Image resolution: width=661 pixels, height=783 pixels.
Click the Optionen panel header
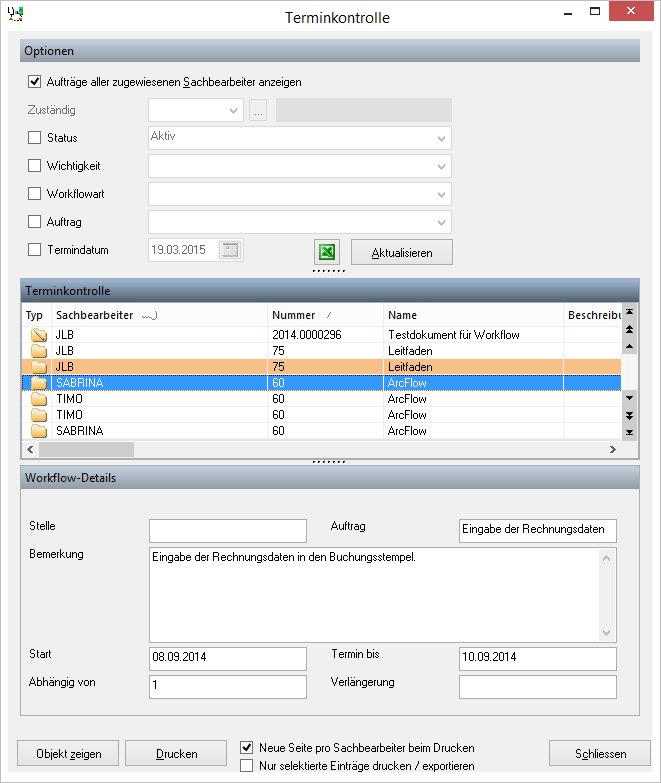pos(330,51)
